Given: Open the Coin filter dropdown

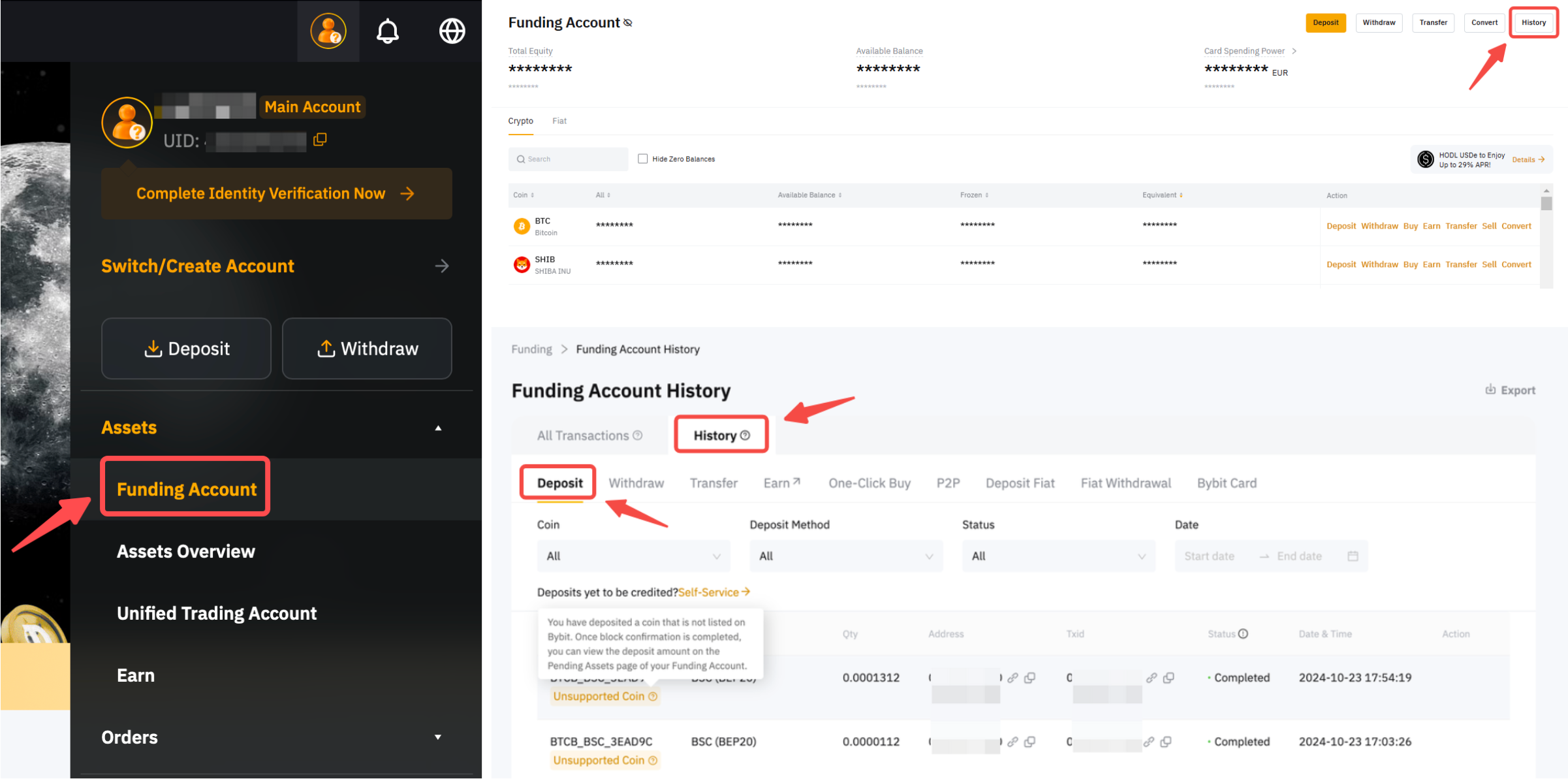Looking at the screenshot, I should tap(633, 556).
